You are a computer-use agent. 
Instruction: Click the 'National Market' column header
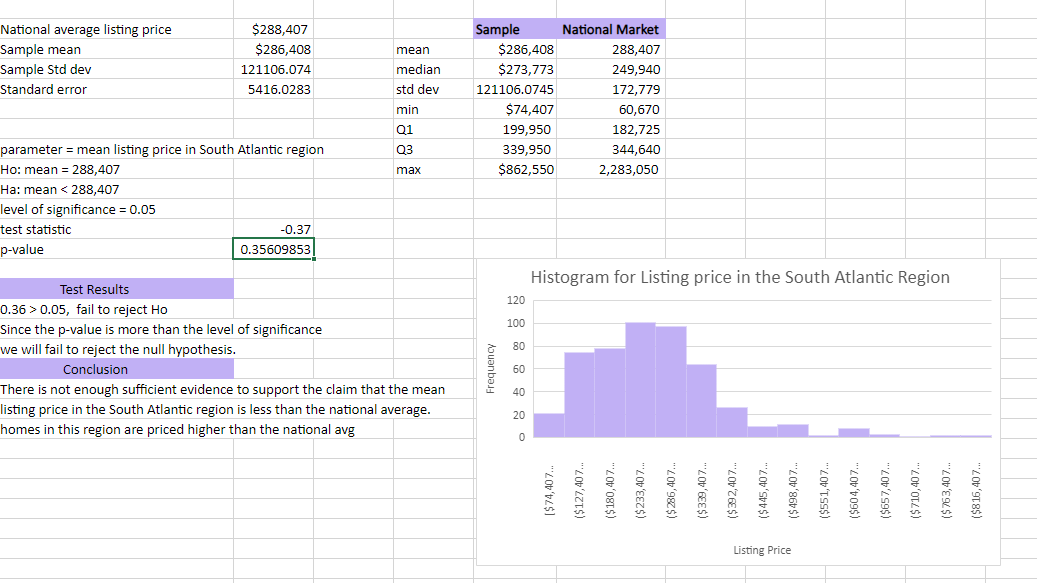click(610, 29)
